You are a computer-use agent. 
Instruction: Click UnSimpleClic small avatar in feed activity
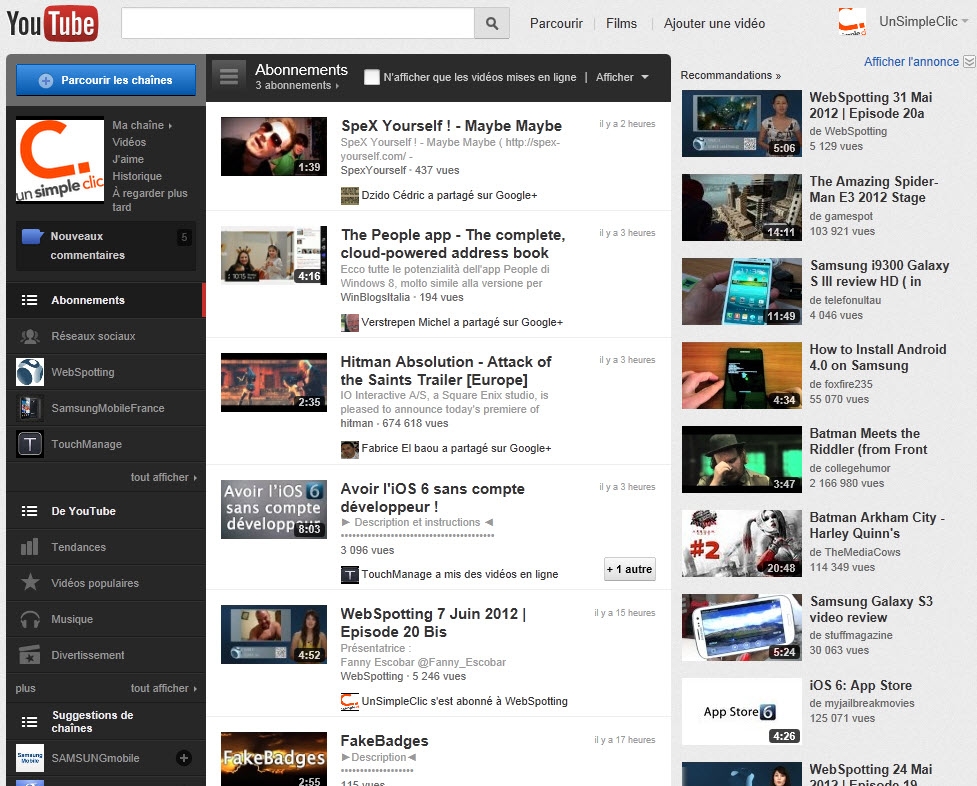[350, 702]
